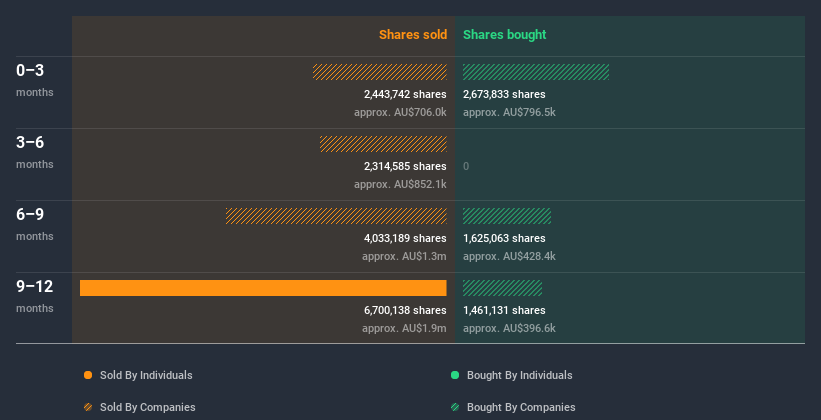
Task: Click the approx. AU$428.4k amount
Action: 509,256
